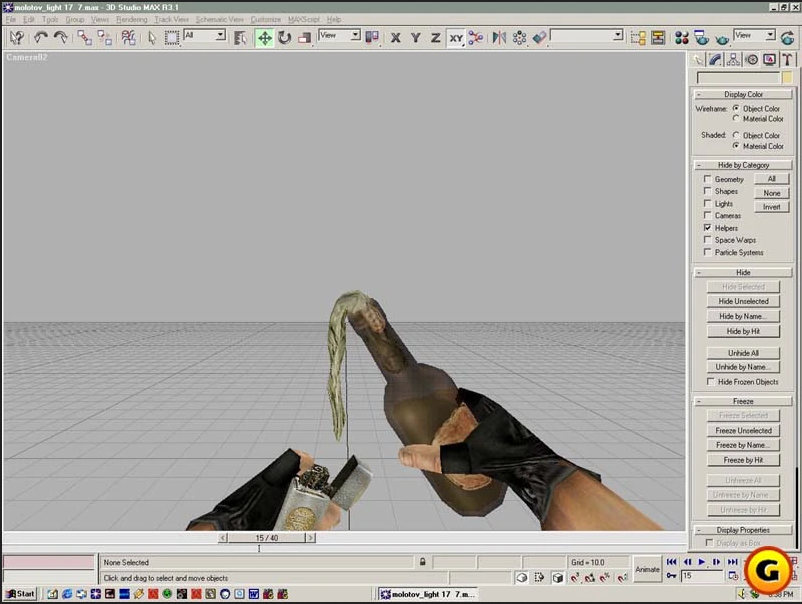The height and width of the screenshot is (604, 802).
Task: Toggle the Key Mode key icon
Action: [671, 576]
